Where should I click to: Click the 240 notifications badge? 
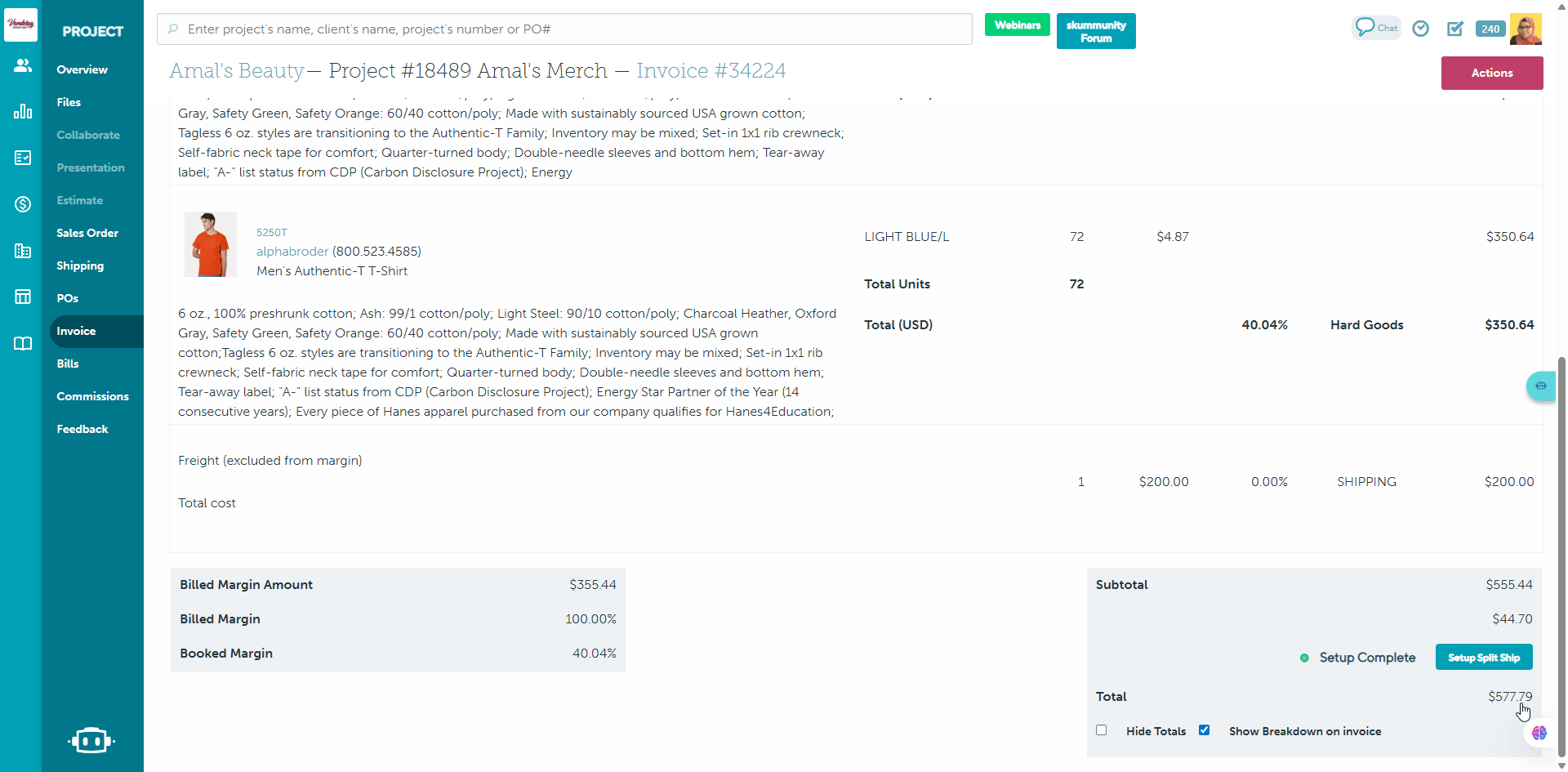pos(1490,29)
